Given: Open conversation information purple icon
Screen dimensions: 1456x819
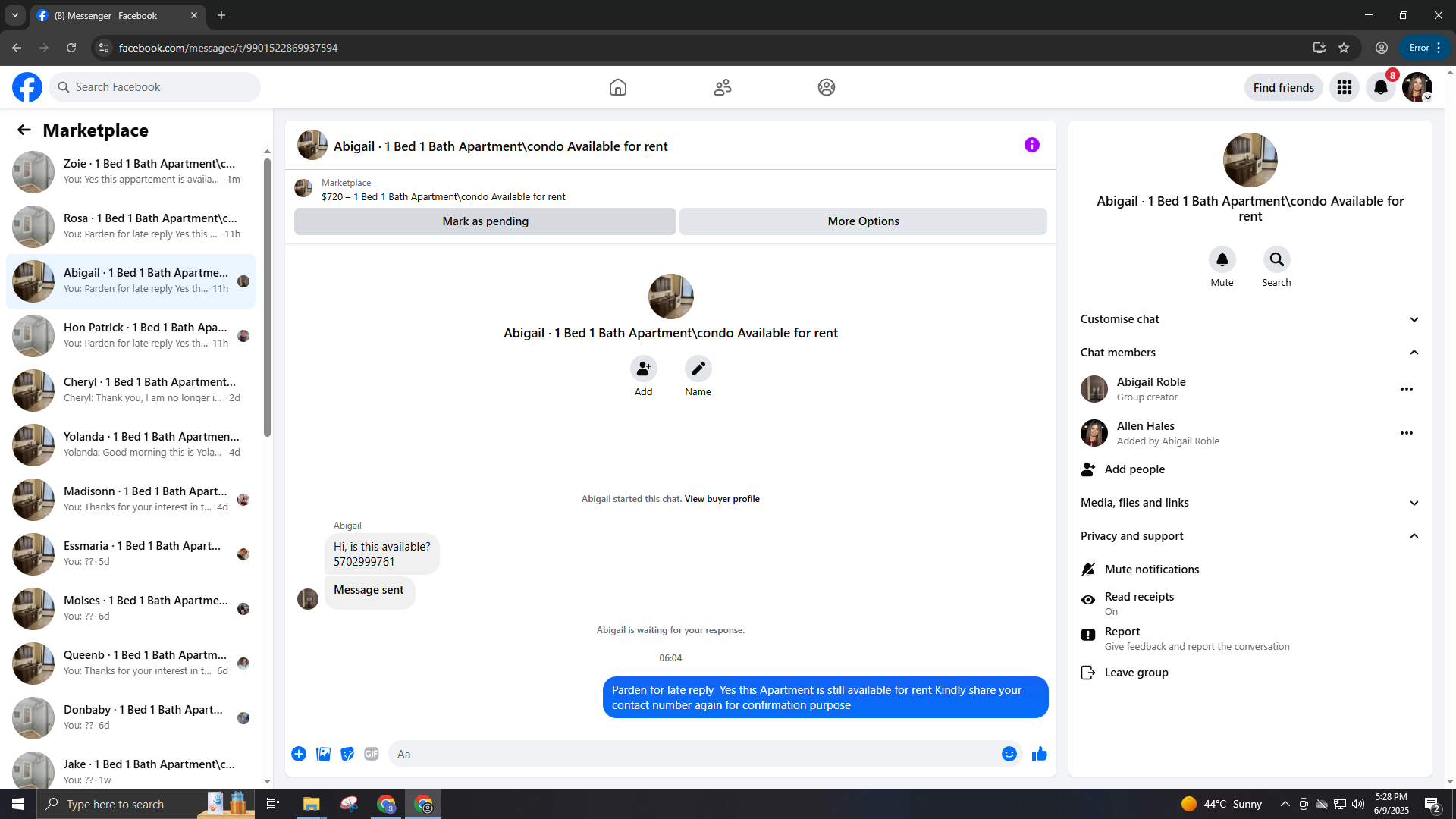Looking at the screenshot, I should pyautogui.click(x=1032, y=145).
